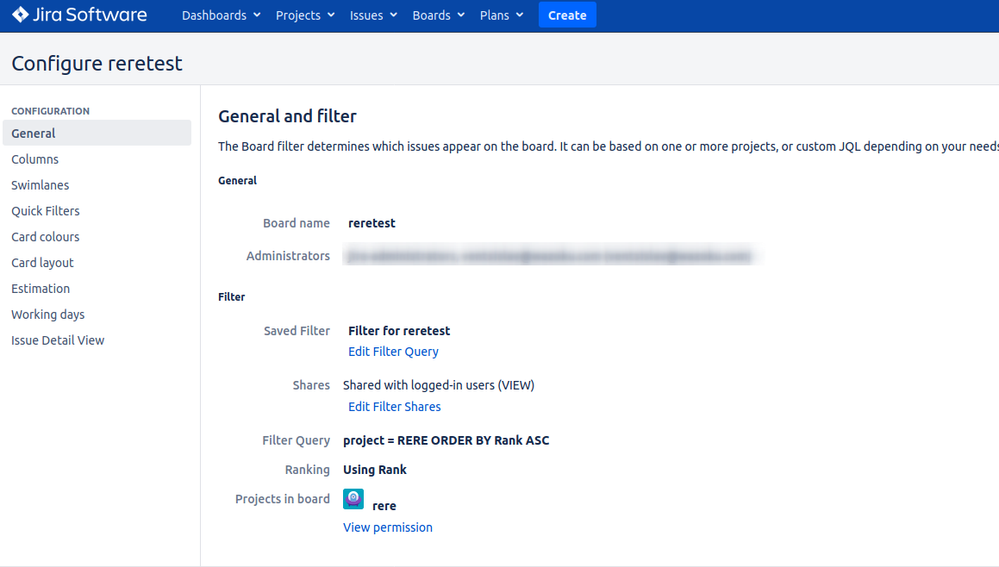This screenshot has height=567, width=999.
Task: Go to Quick Filters settings
Action: [x=45, y=211]
